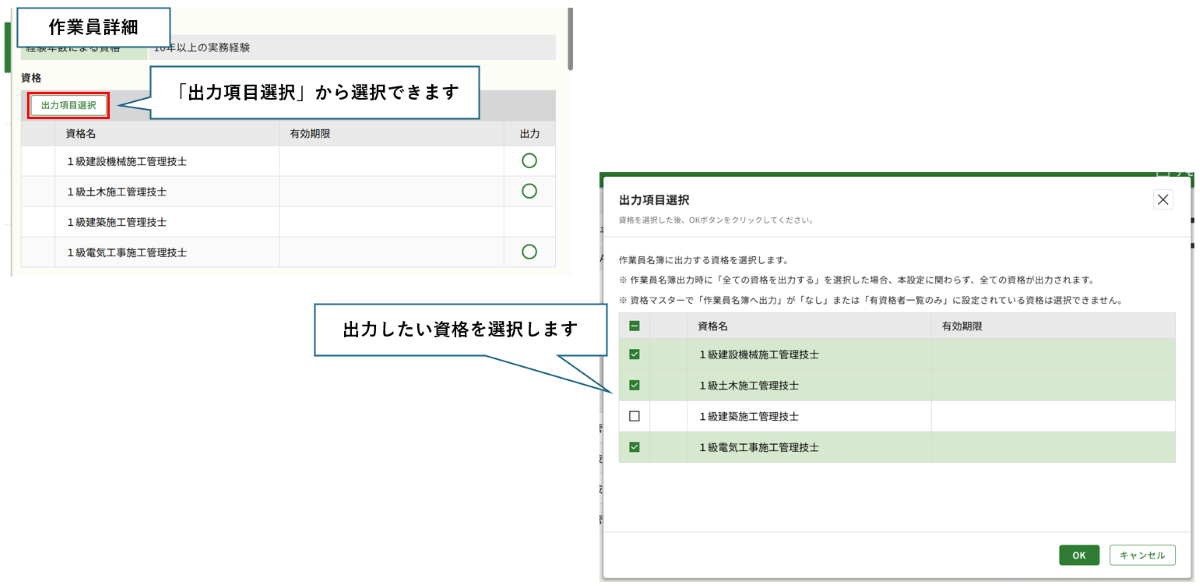Uncheck the １級電気工事施工管理技士 checkbox
The height and width of the screenshot is (586, 1200).
634,447
